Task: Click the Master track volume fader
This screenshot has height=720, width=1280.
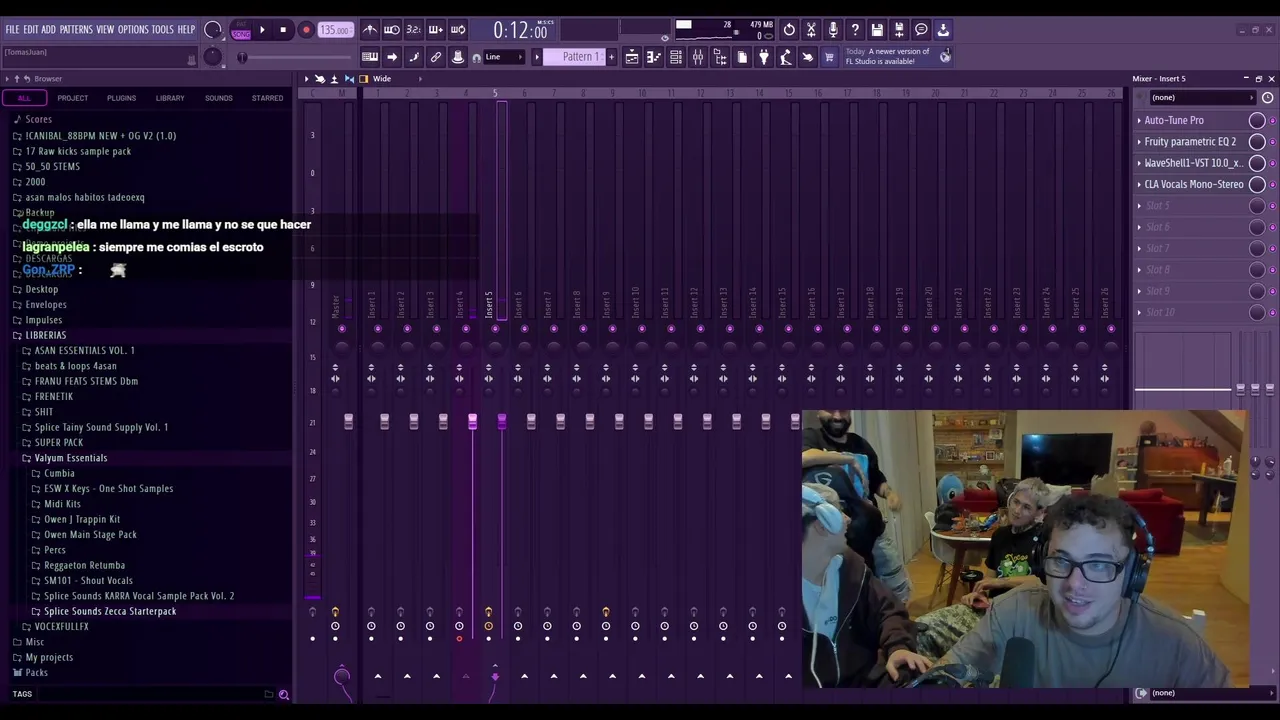Action: 348,423
